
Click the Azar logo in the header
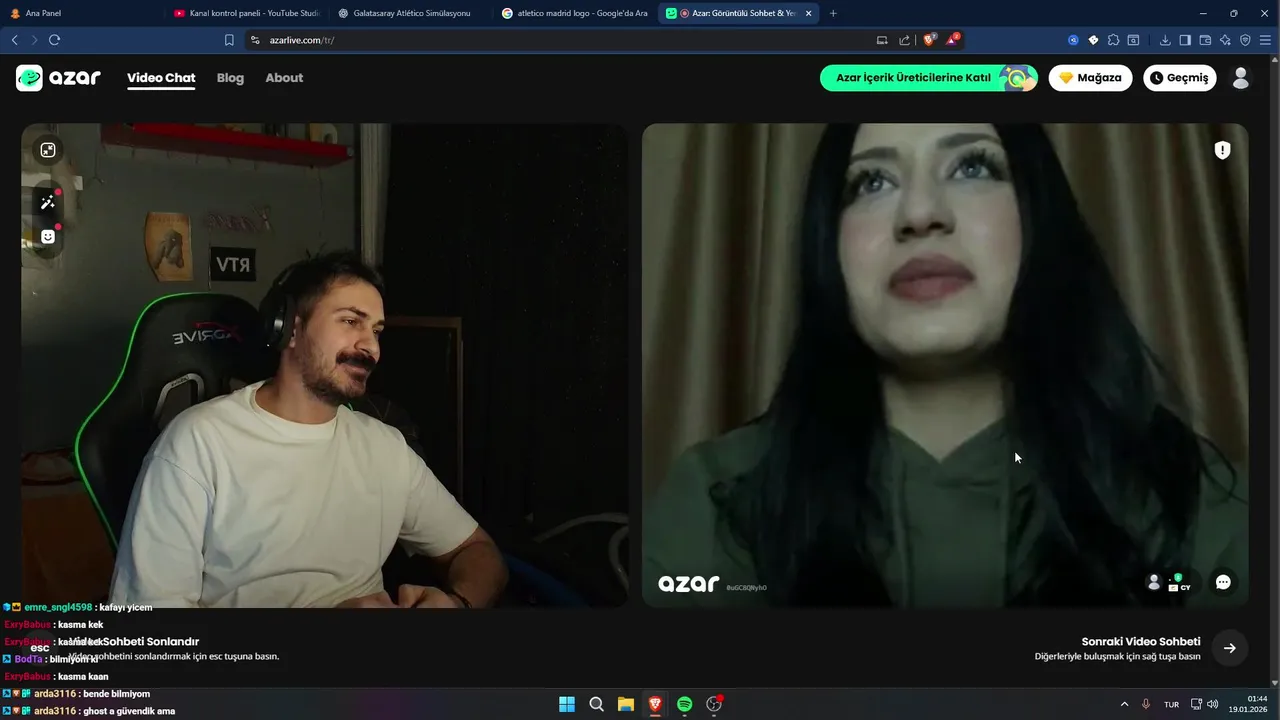pos(58,78)
